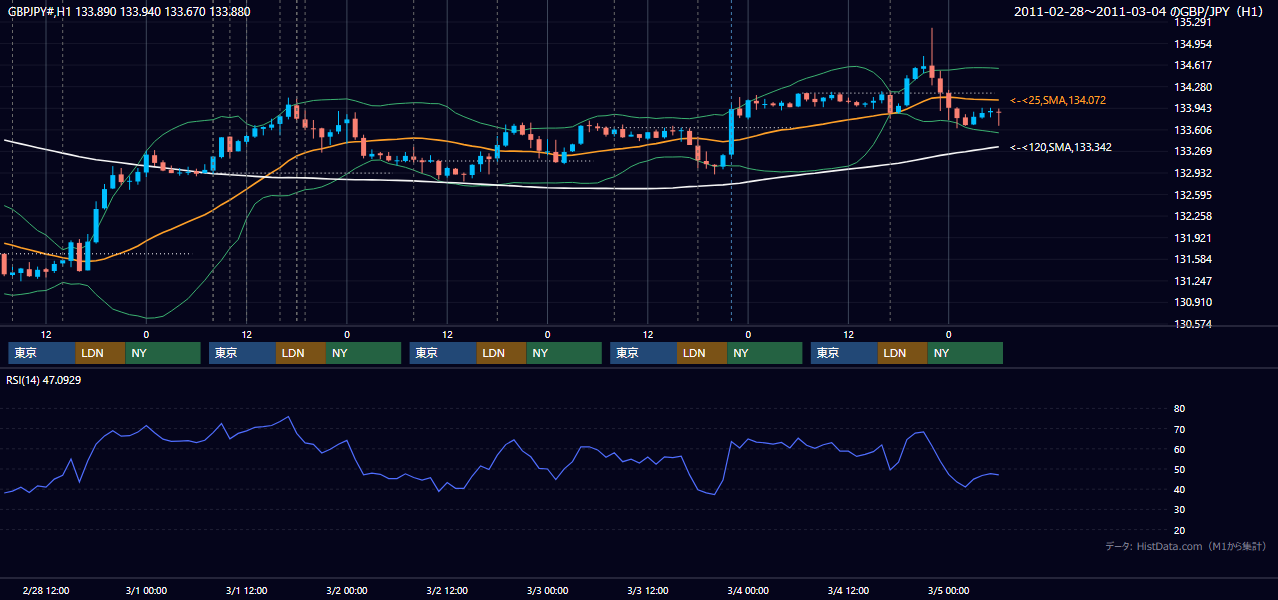Click the RSI scale value 50

point(1179,469)
